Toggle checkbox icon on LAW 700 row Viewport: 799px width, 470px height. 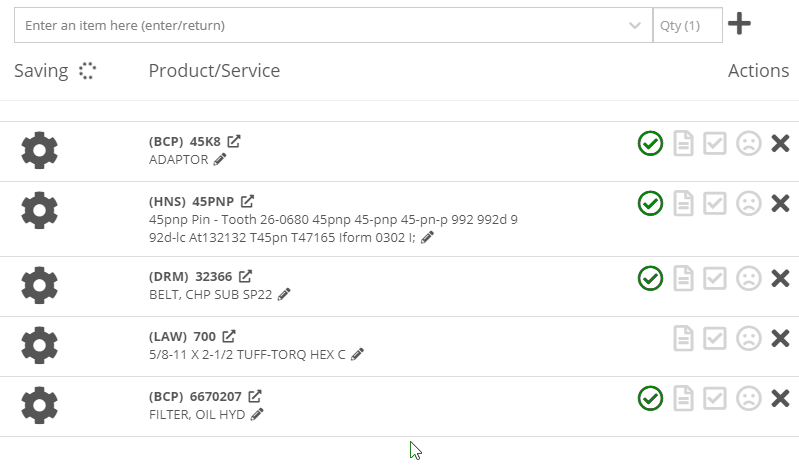[x=715, y=338]
